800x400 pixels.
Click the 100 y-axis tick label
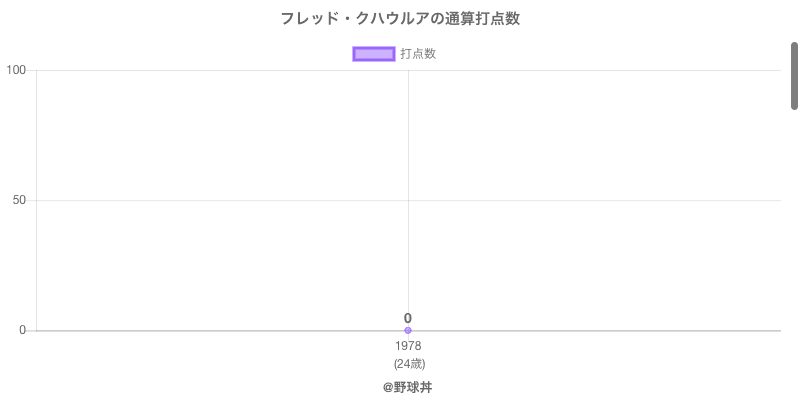(16, 70)
